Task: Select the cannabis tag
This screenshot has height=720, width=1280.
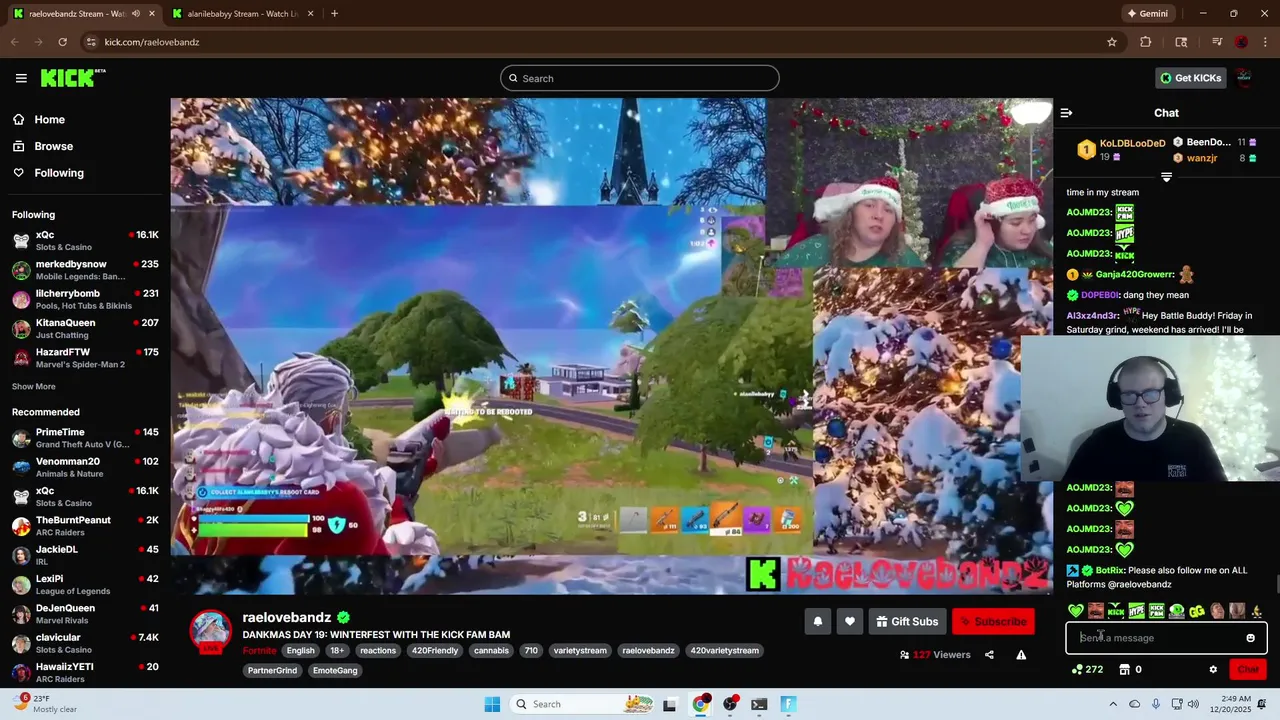Action: pyautogui.click(x=491, y=650)
